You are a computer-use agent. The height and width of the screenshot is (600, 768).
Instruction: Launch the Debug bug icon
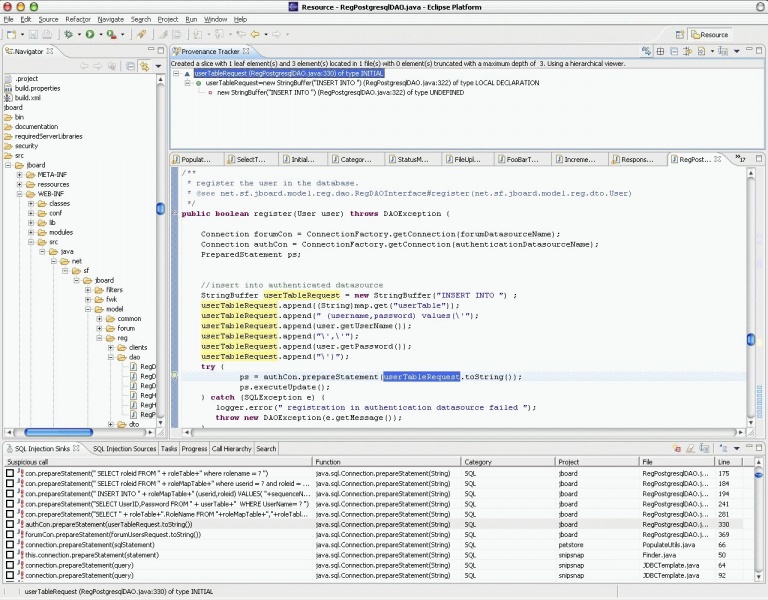tap(69, 34)
